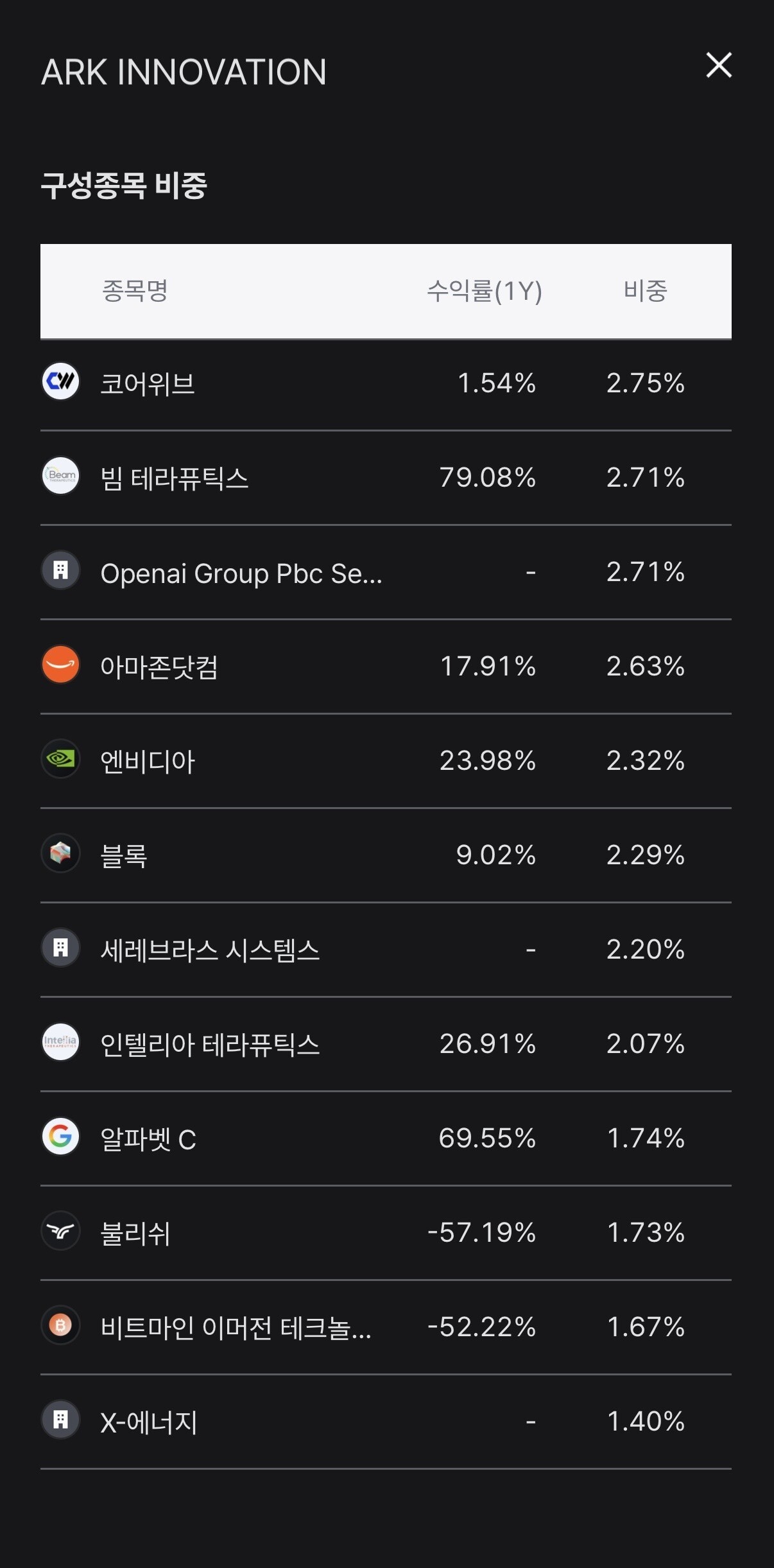Tap the CoreWeave logo icon
774x1568 pixels.
pyautogui.click(x=60, y=381)
